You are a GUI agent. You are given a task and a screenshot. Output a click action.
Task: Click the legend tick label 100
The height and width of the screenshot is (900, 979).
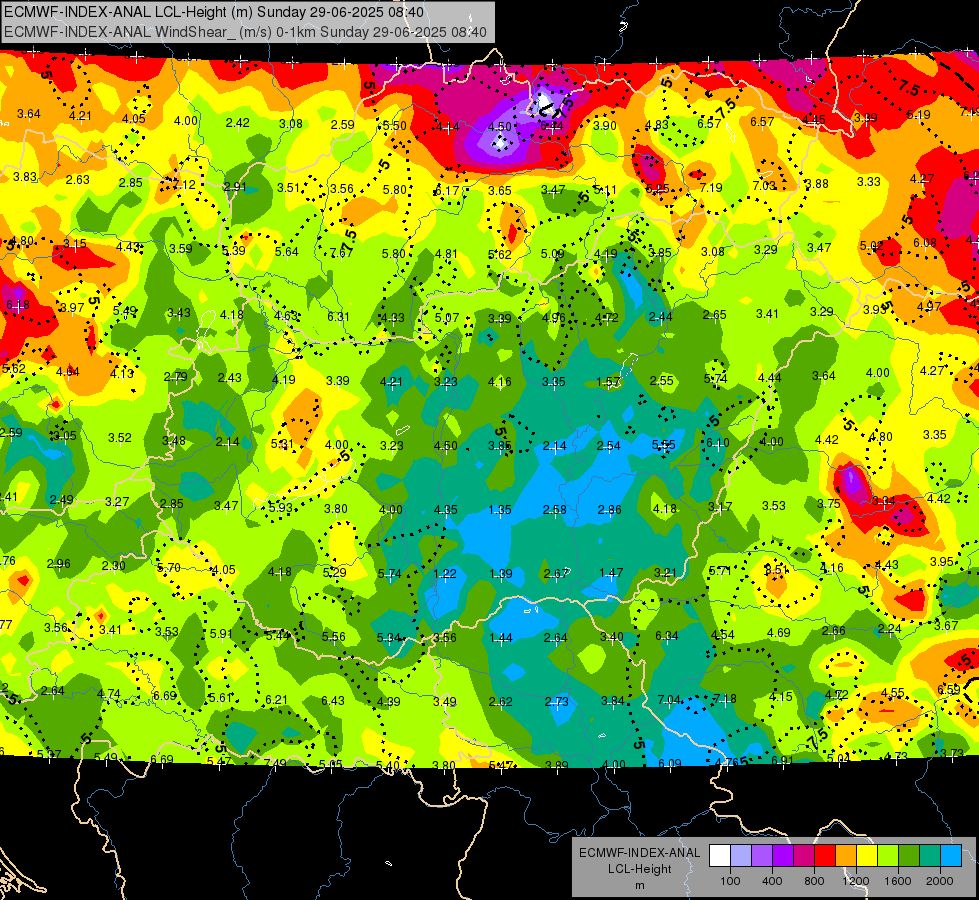point(730,881)
